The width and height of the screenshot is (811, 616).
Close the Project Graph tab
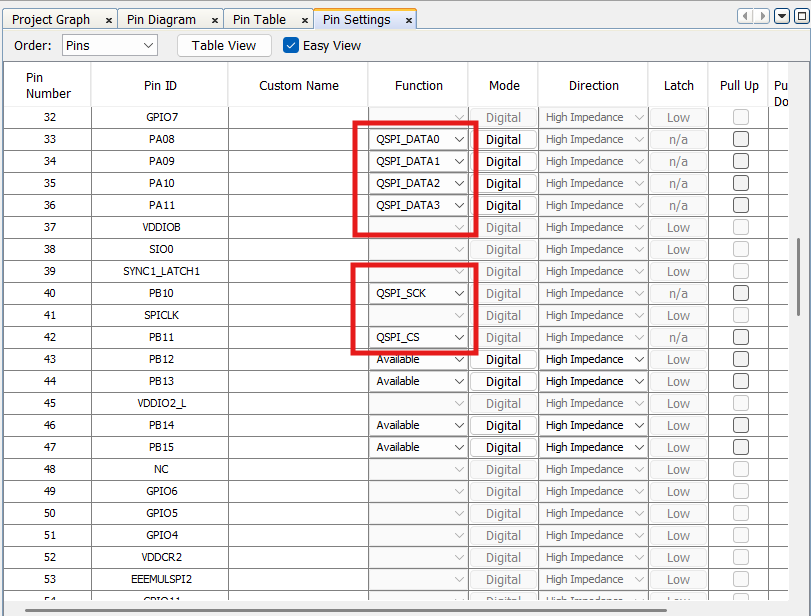[109, 21]
